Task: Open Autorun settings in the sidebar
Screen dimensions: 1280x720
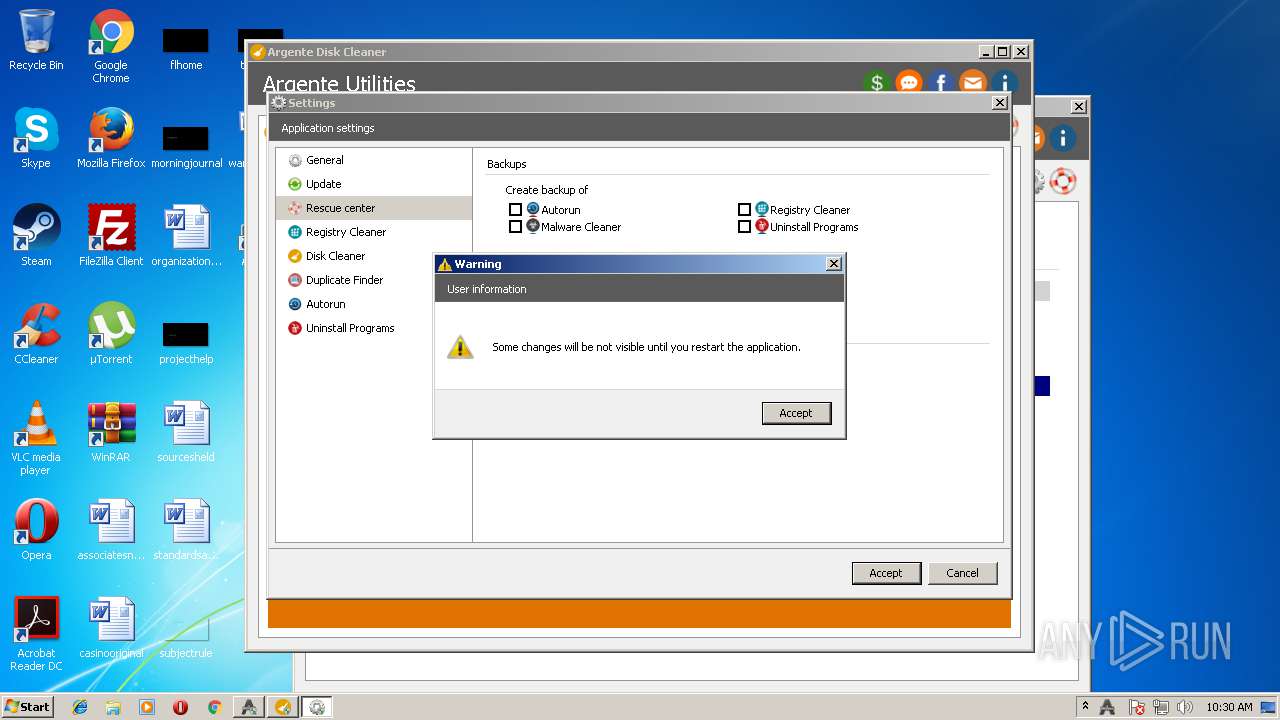Action: click(373, 304)
